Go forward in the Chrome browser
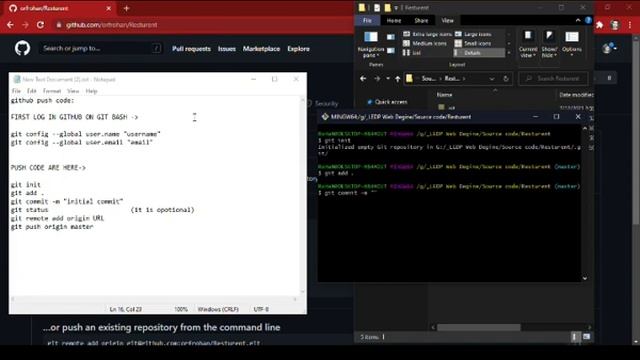Screen dimensions: 640x360 tap(25, 25)
